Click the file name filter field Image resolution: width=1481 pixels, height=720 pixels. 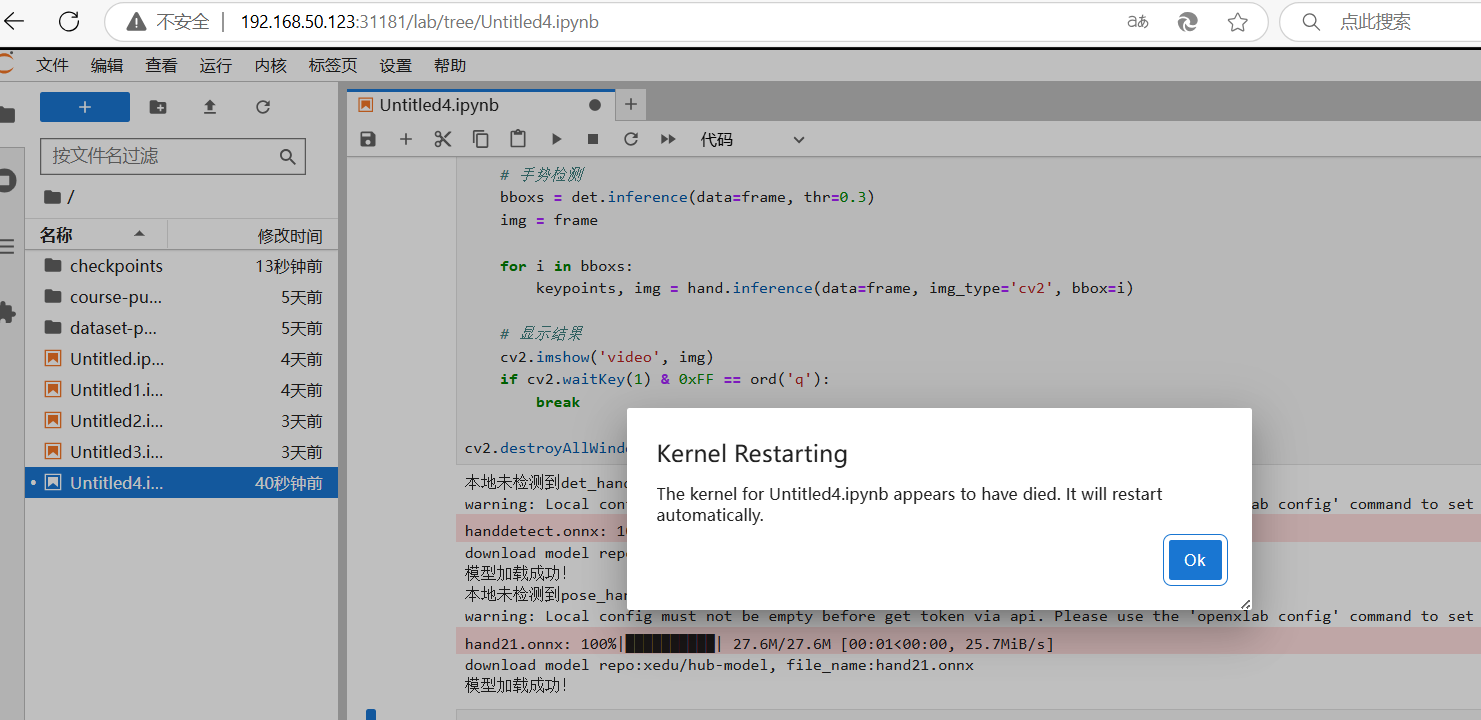point(160,156)
